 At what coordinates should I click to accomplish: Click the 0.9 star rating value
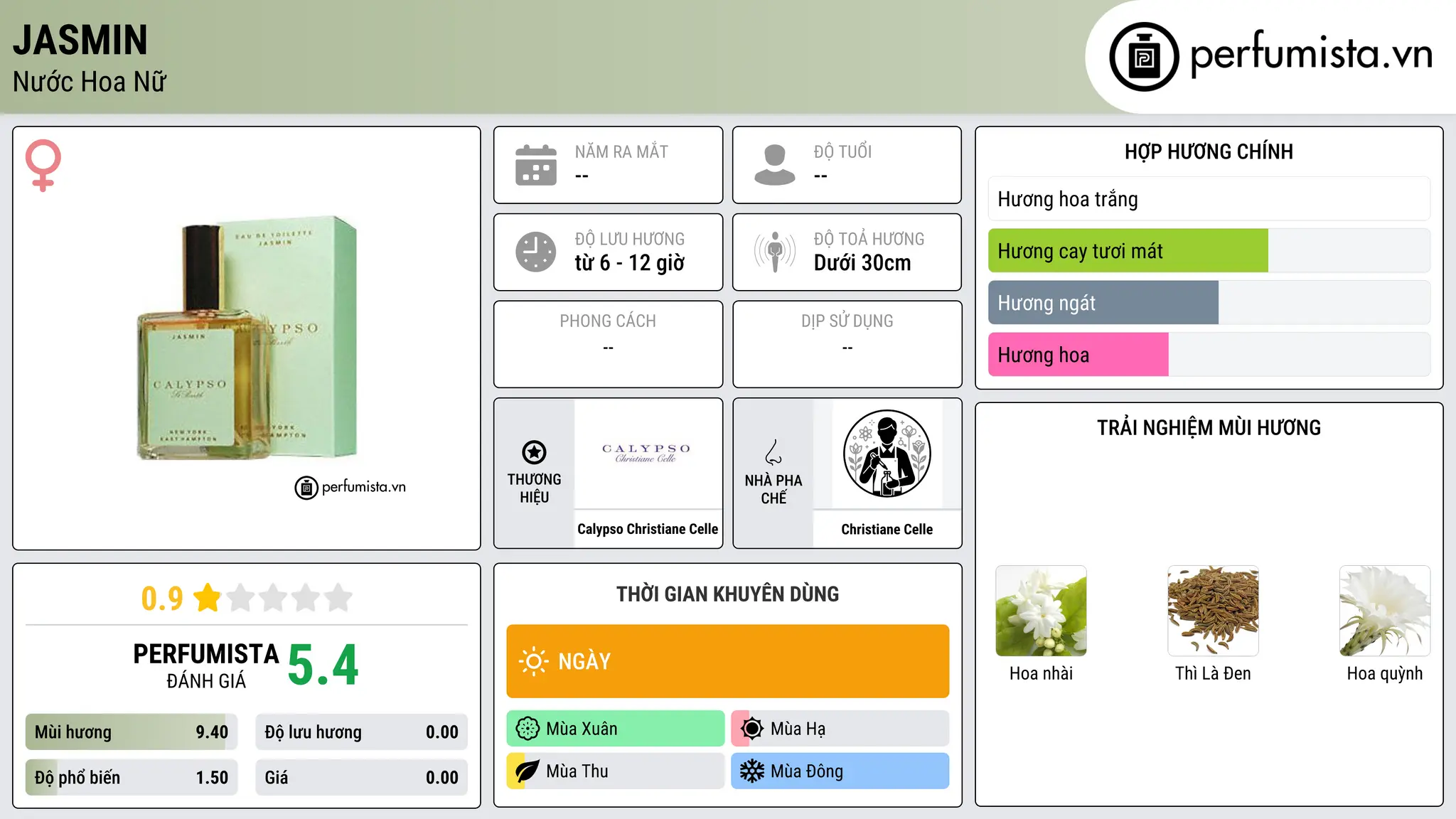(x=162, y=599)
